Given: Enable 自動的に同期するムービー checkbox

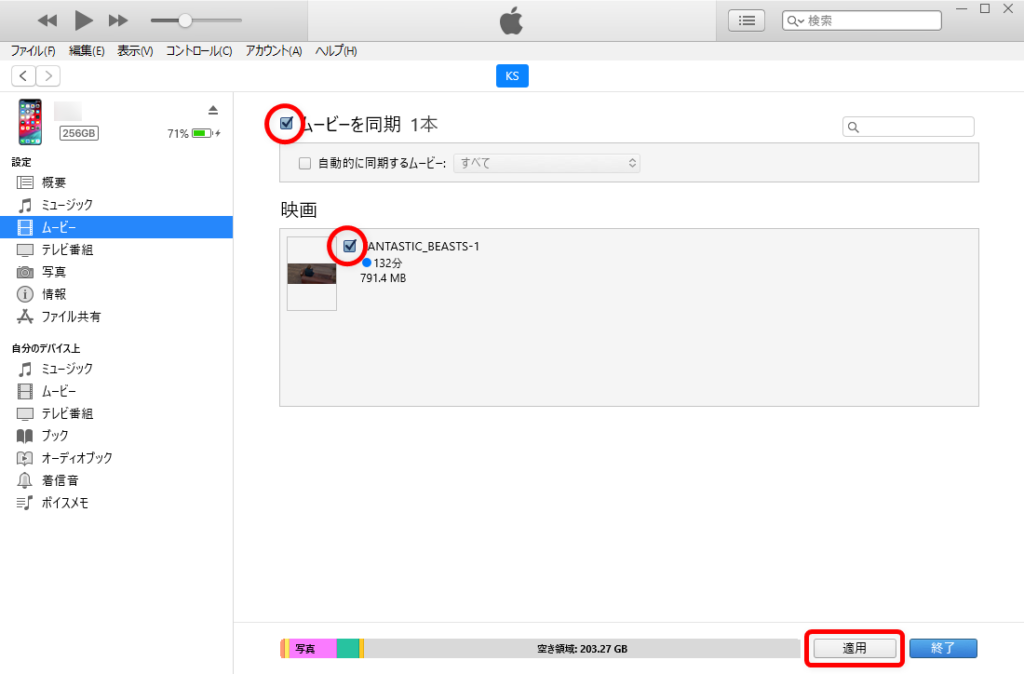Looking at the screenshot, I should tap(304, 163).
